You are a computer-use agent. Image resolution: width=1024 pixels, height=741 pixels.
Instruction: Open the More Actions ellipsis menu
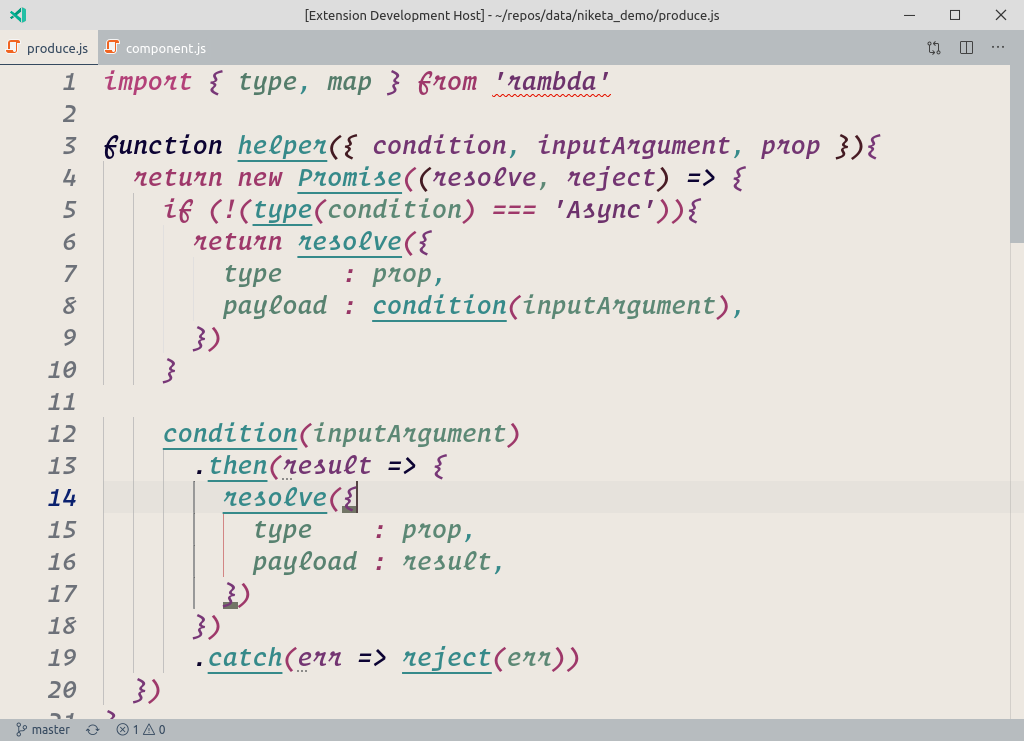click(x=998, y=47)
